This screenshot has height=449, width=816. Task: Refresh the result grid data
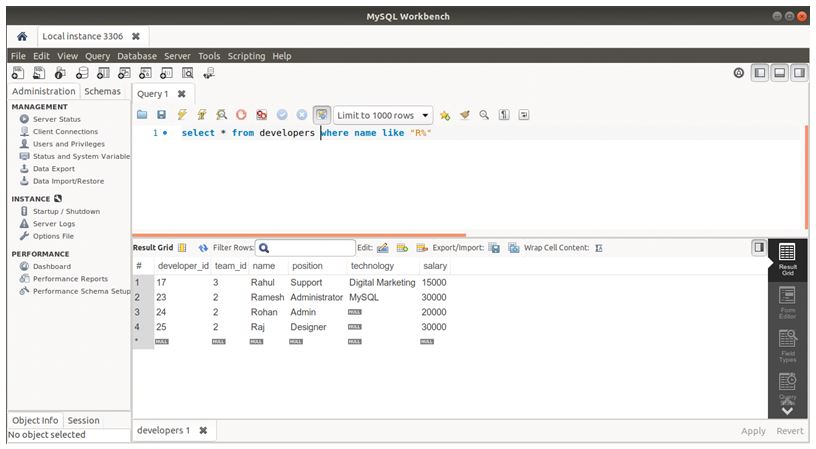click(203, 248)
